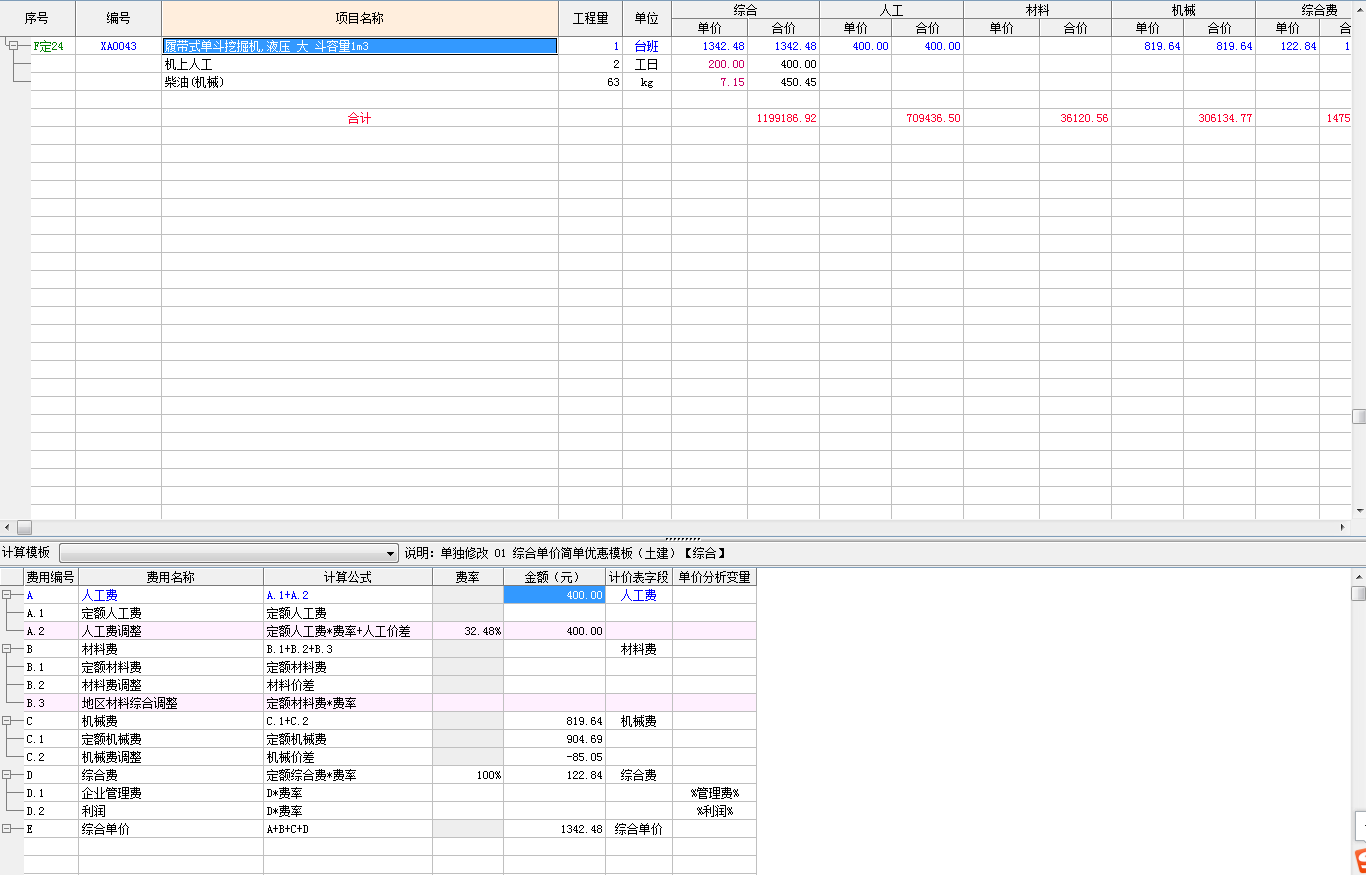Viewport: 1366px width, 875px height.
Task: Select fee row B.1 定额材料费
Action: [390, 667]
